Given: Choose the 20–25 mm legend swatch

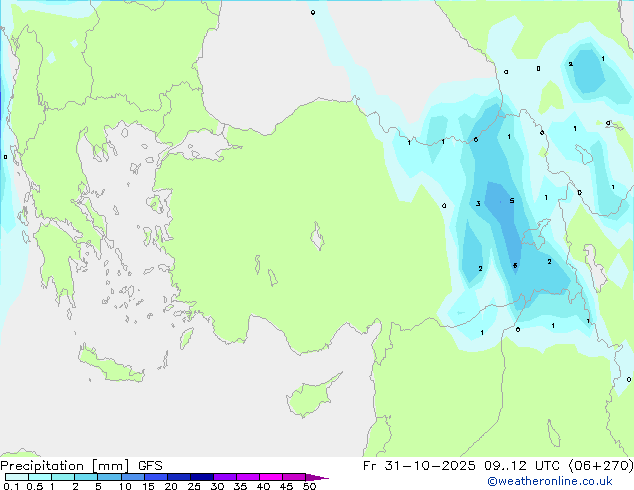Looking at the screenshot, I should pos(179,477).
